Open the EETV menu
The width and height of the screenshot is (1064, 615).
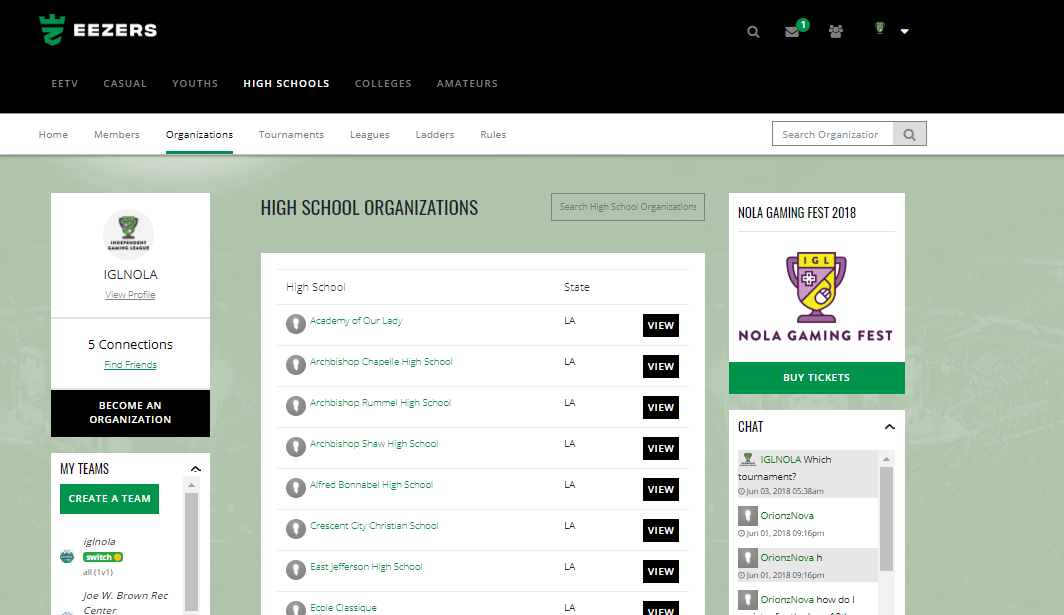click(65, 83)
